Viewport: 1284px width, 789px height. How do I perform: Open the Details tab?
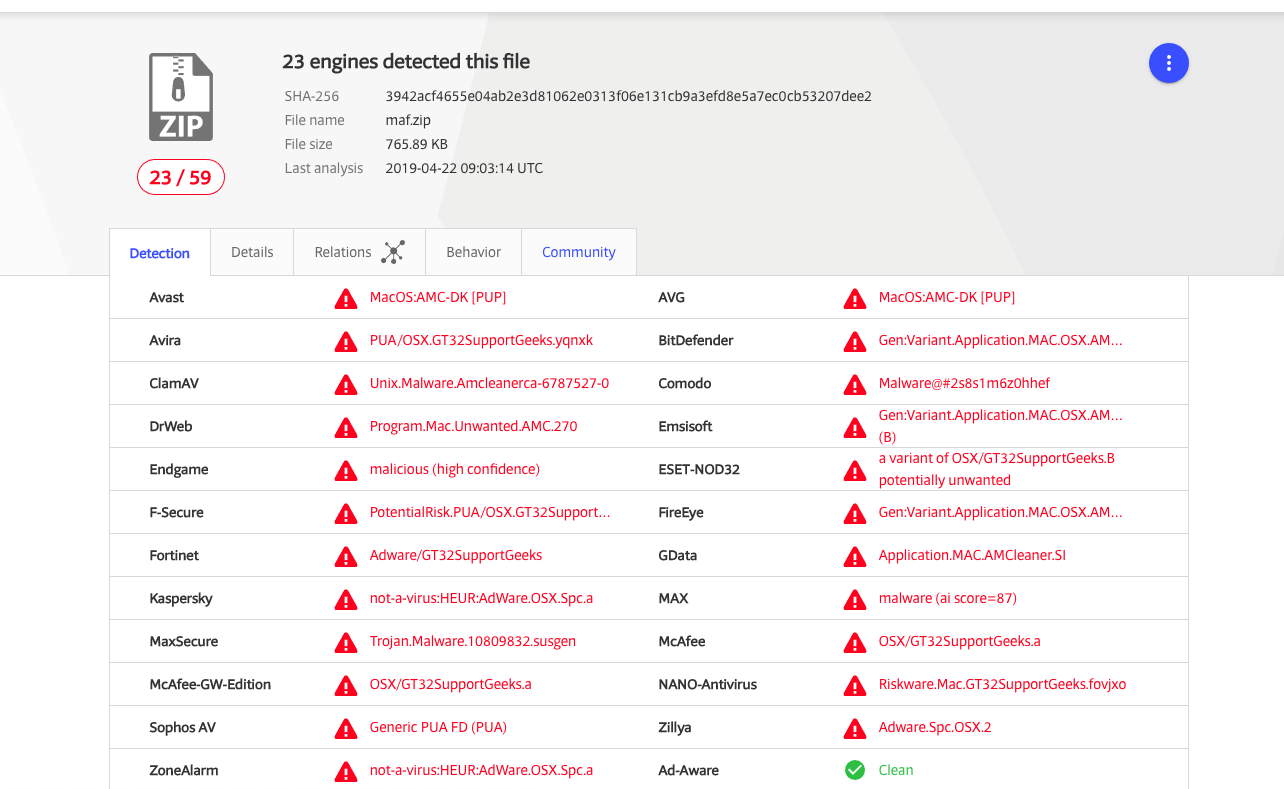tap(252, 252)
